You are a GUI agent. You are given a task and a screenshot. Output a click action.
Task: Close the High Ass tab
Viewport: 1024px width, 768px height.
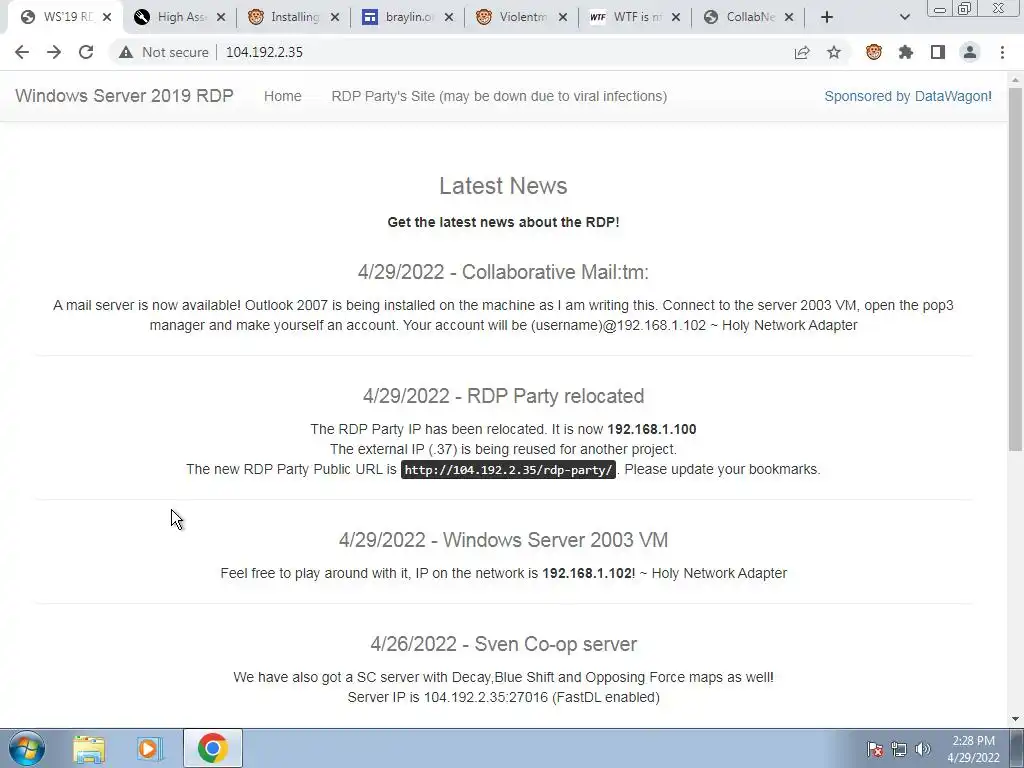pos(221,17)
